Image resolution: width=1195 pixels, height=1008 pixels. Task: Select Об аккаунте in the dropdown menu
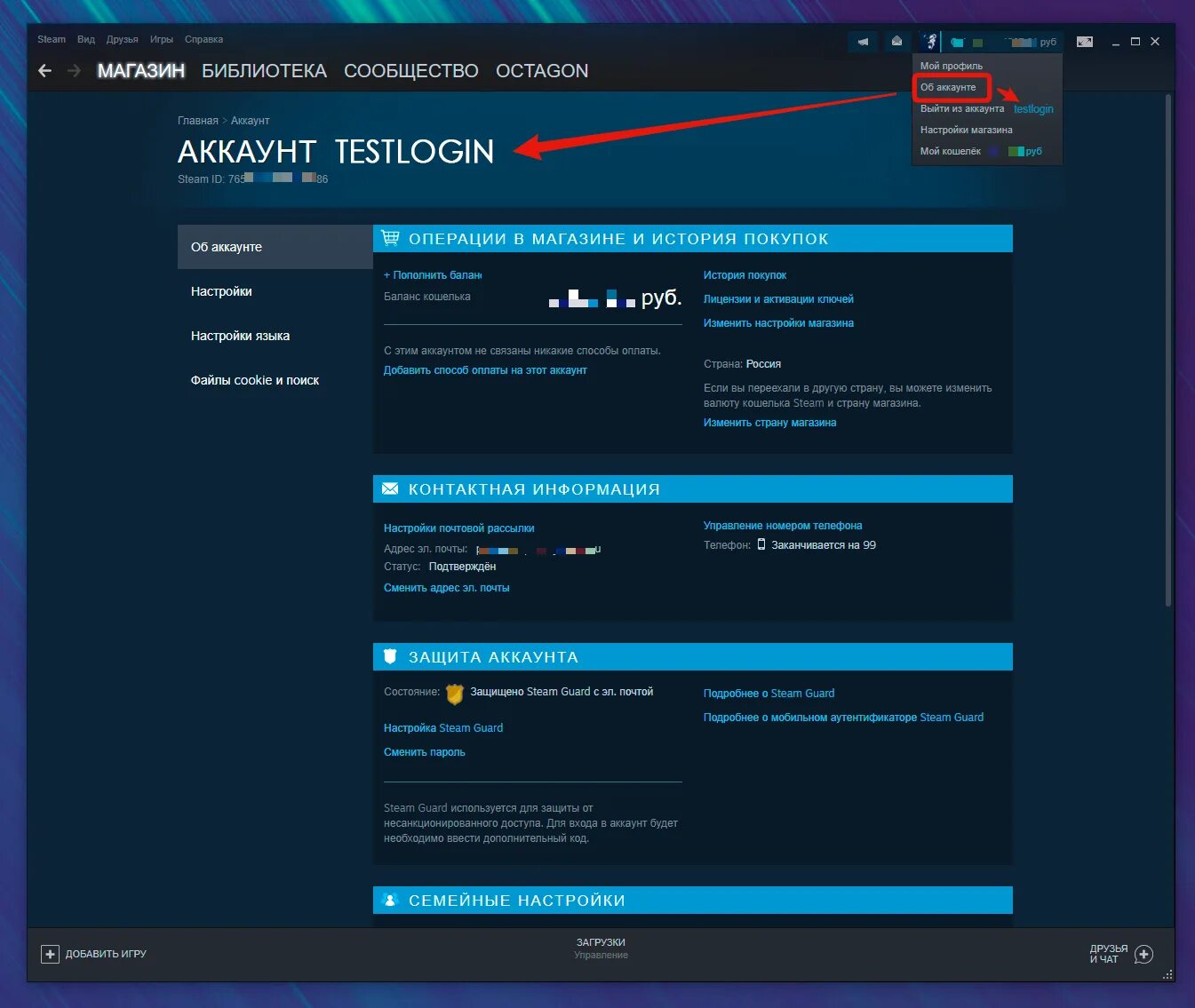[x=948, y=87]
